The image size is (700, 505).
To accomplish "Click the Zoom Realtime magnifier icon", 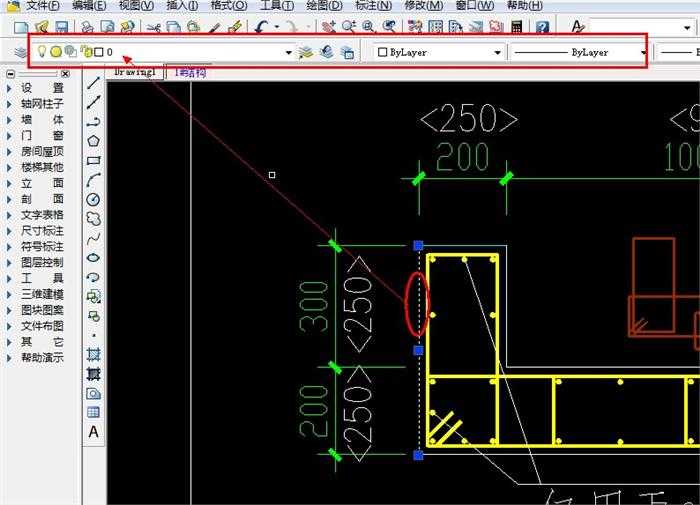I will pyautogui.click(x=349, y=28).
